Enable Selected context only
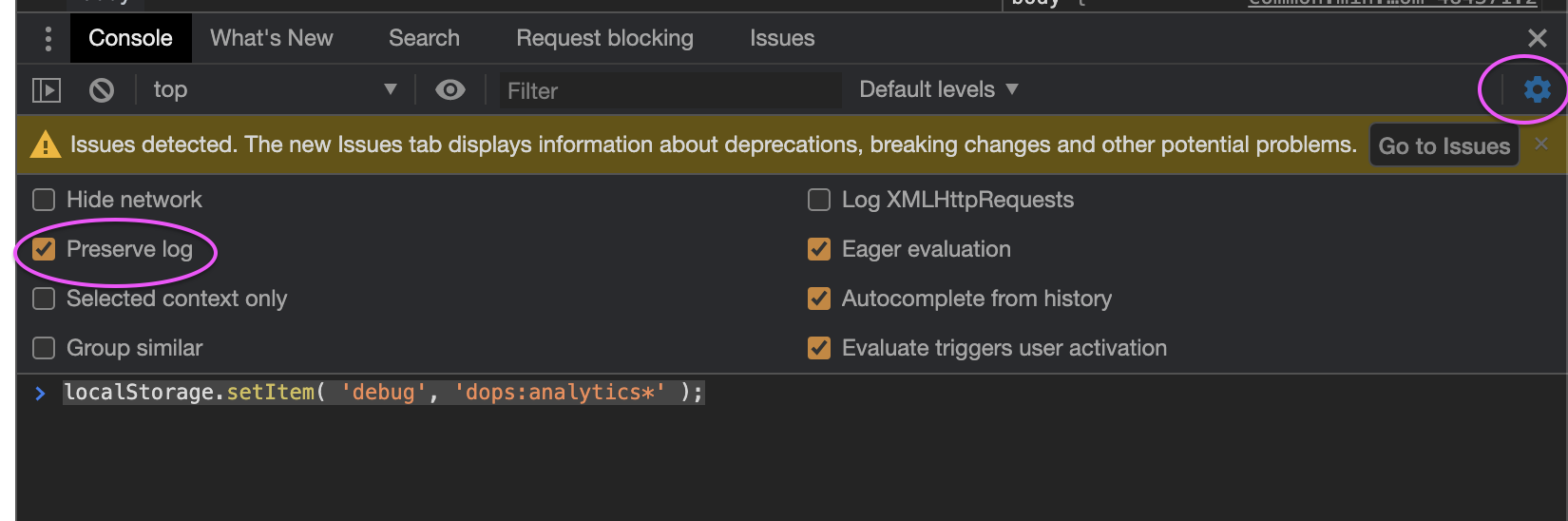 click(x=44, y=299)
